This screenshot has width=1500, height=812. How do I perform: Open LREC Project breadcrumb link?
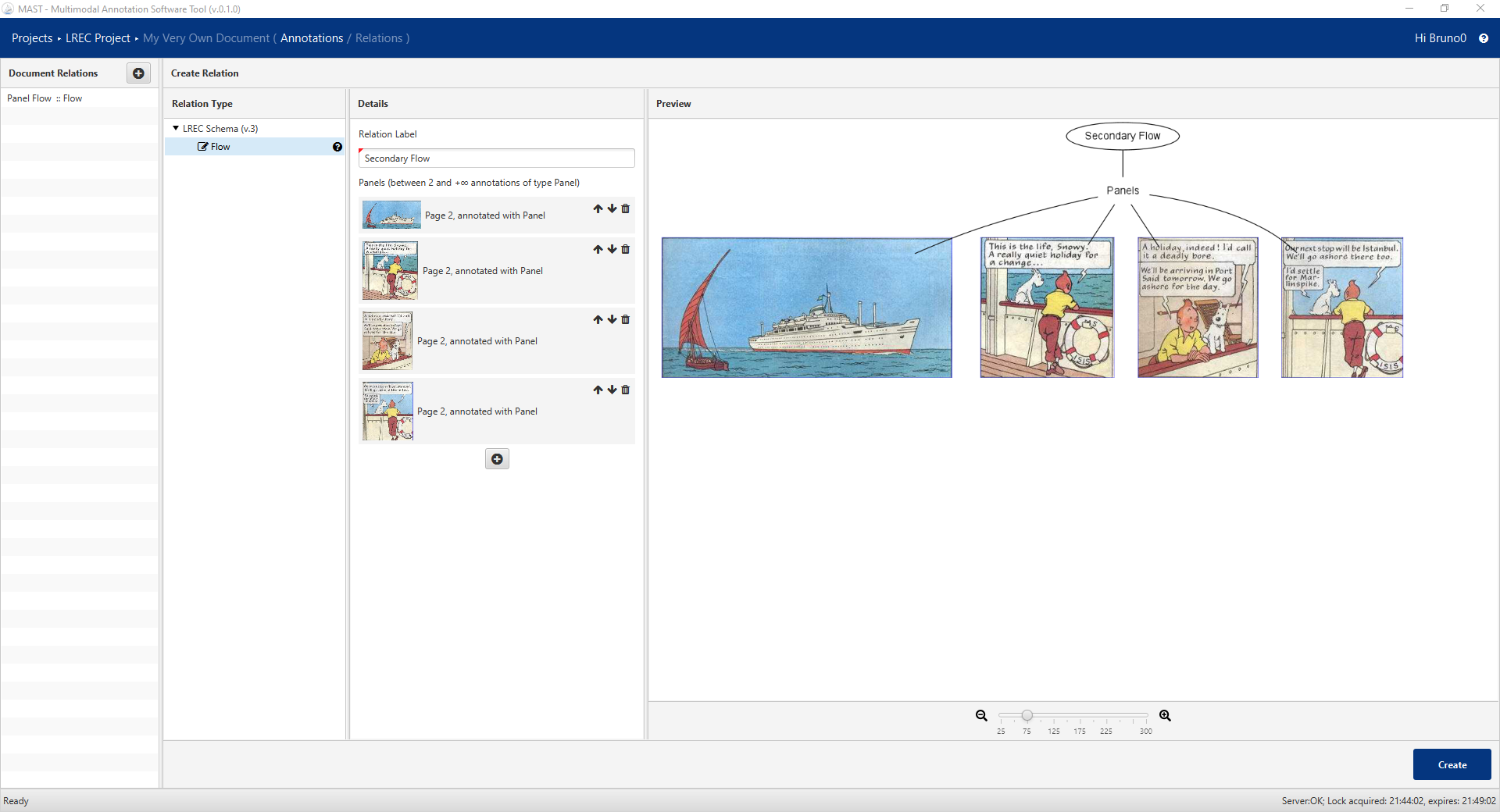98,38
